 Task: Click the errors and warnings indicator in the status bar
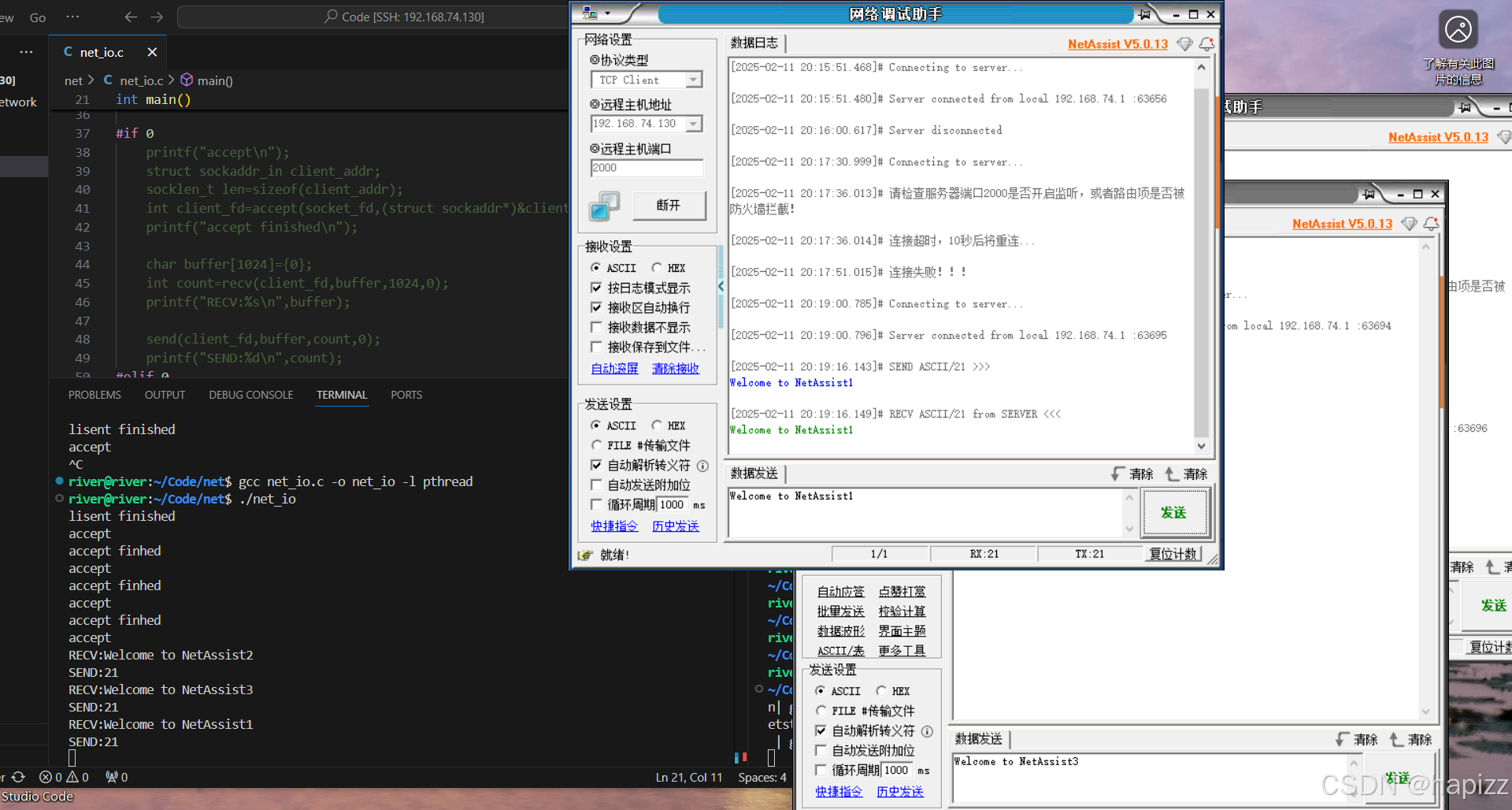pos(64,777)
